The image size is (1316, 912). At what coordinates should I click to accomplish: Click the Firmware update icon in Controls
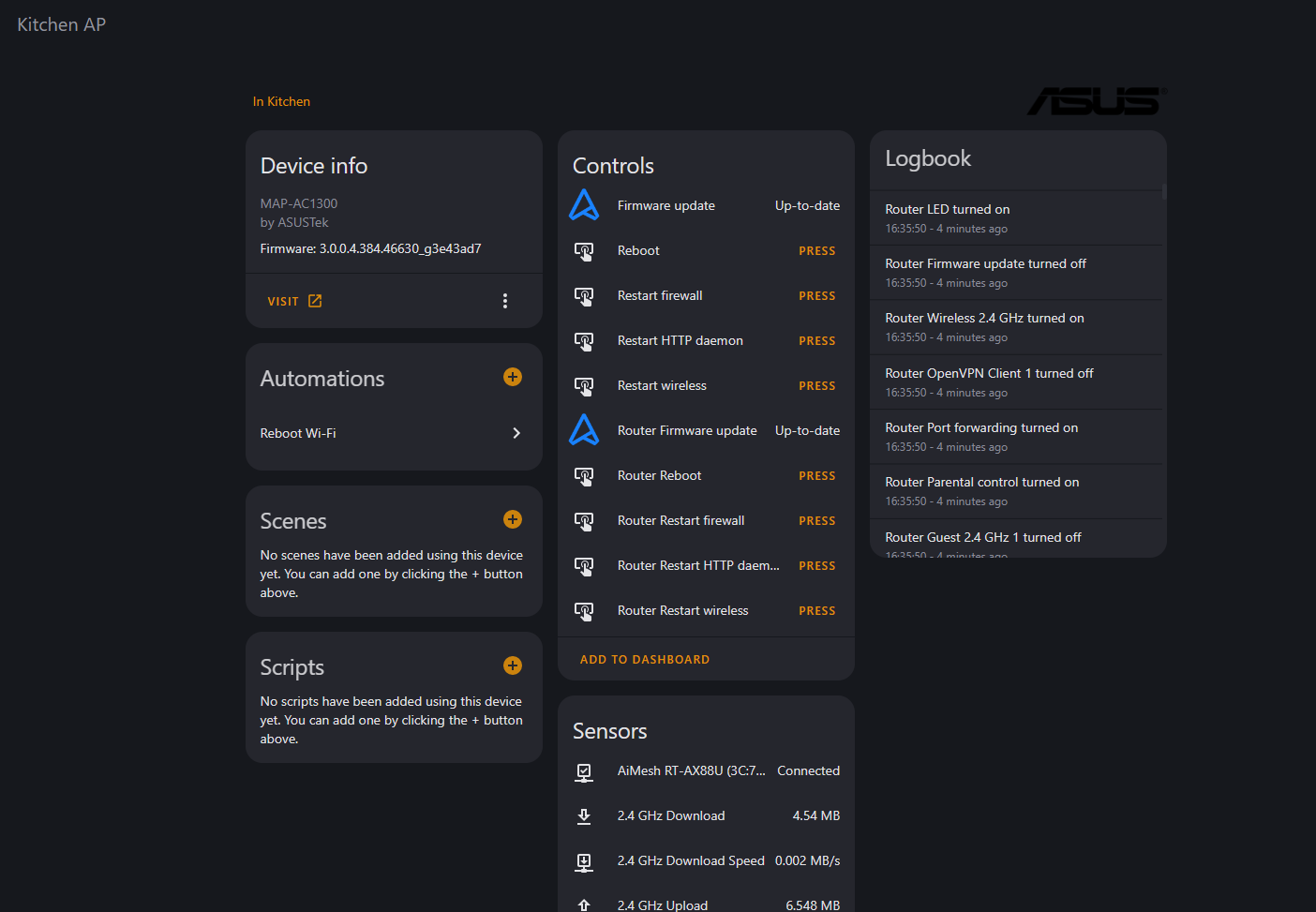(584, 205)
